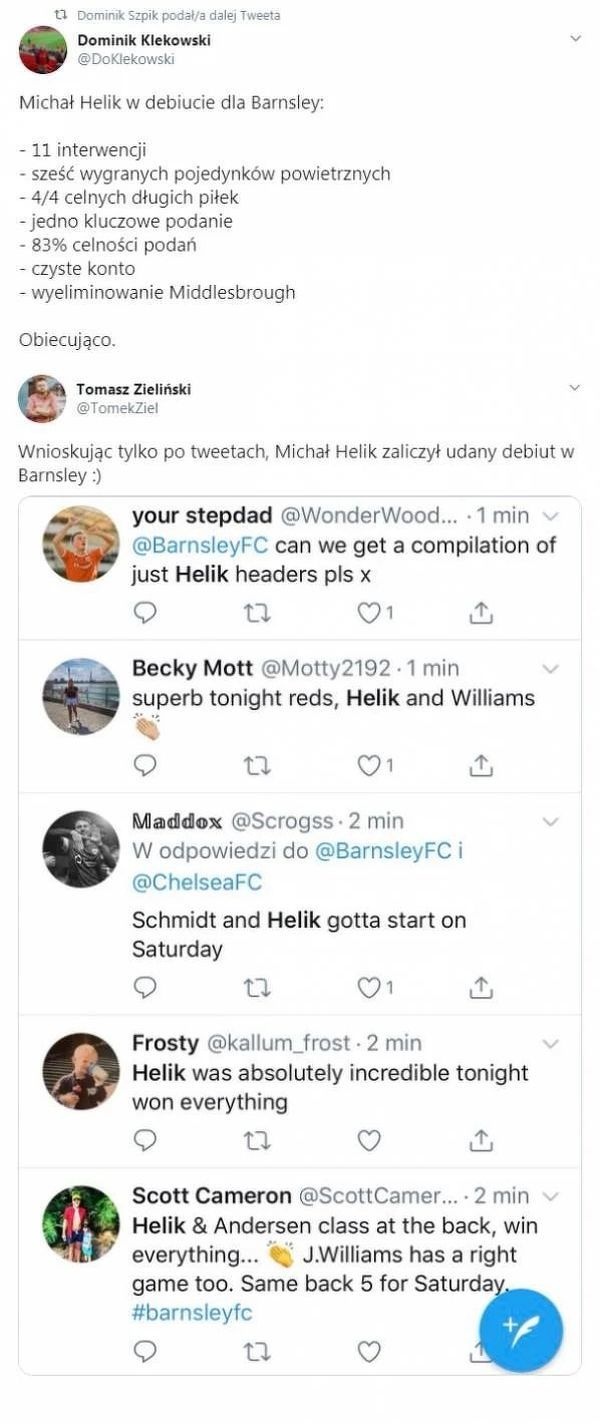Open the #barnsleyfc hashtag link
The image size is (600, 1424).
coord(191,1313)
